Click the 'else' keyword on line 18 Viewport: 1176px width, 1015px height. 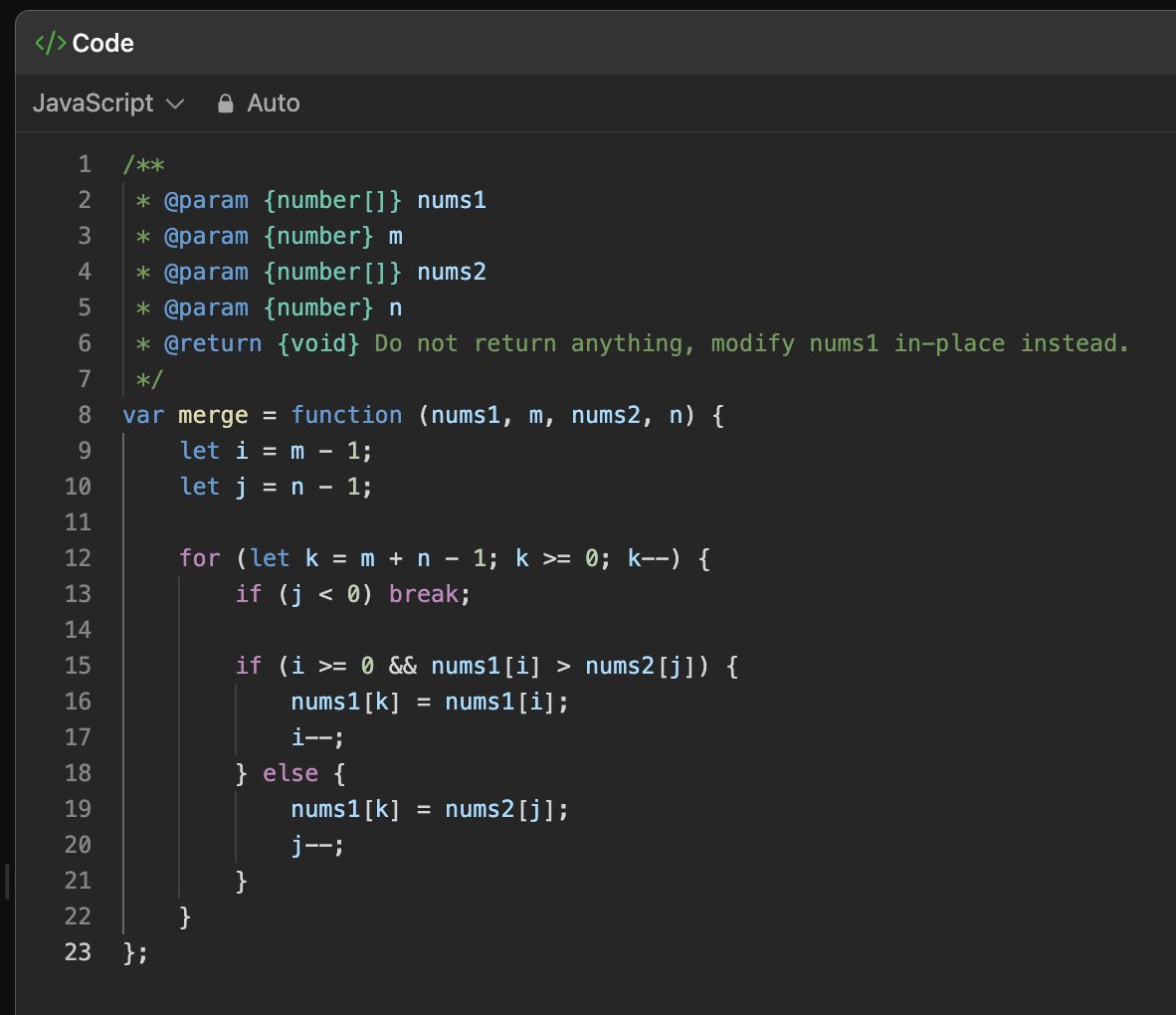[291, 773]
